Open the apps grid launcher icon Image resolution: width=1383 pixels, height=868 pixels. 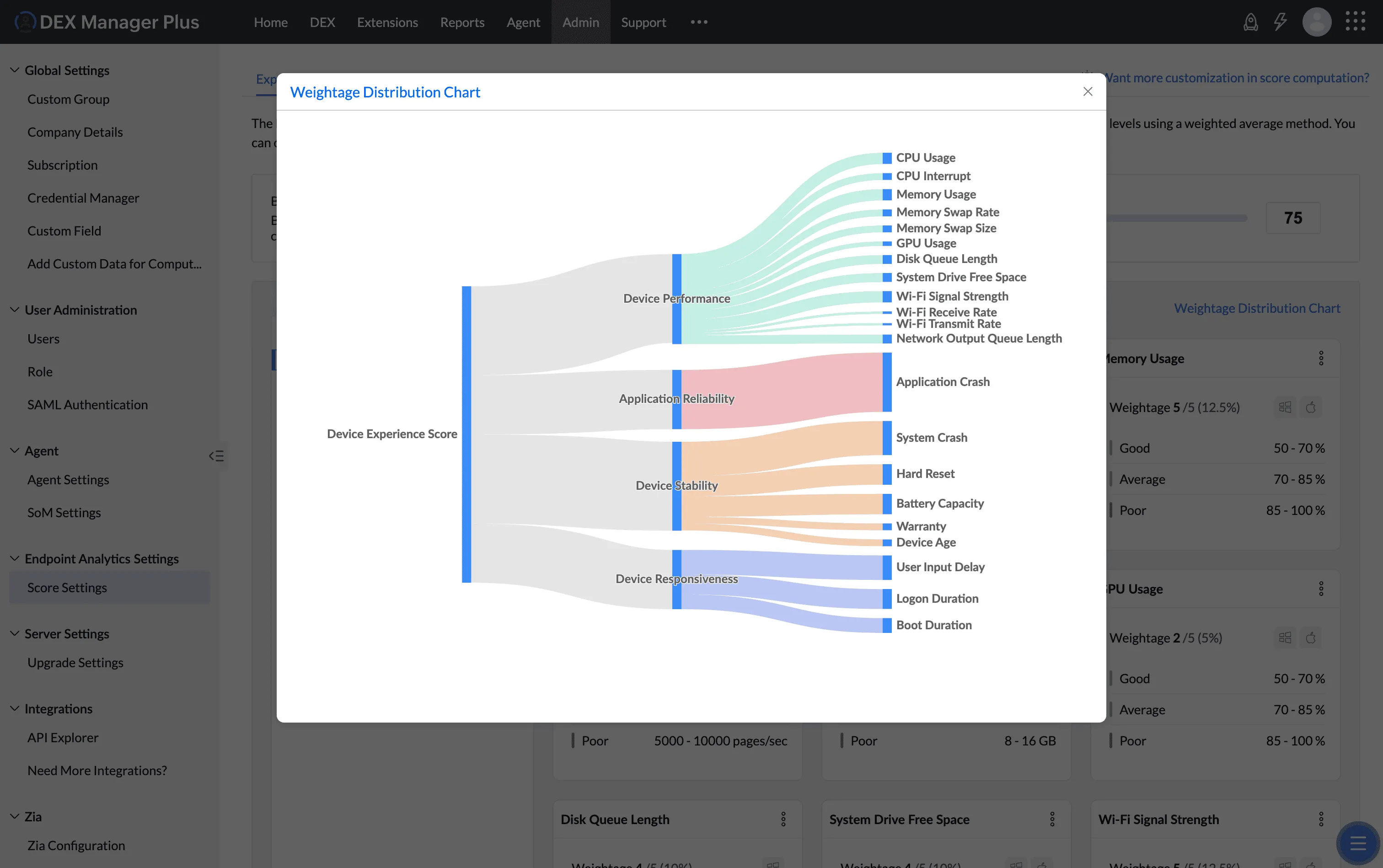click(x=1356, y=21)
